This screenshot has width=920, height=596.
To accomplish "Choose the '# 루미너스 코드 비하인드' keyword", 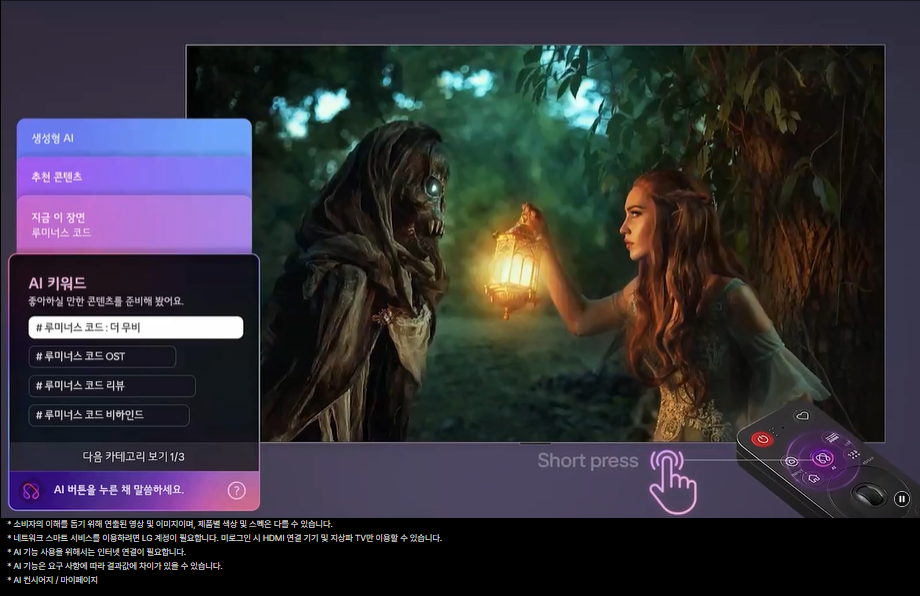I will 109,415.
